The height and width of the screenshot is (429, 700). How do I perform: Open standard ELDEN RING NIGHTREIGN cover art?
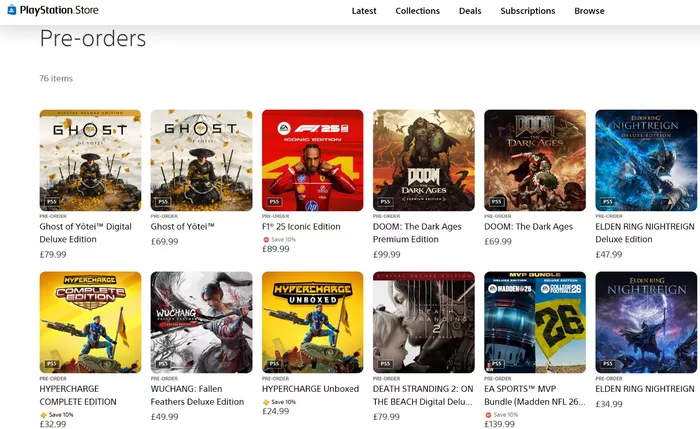point(646,322)
